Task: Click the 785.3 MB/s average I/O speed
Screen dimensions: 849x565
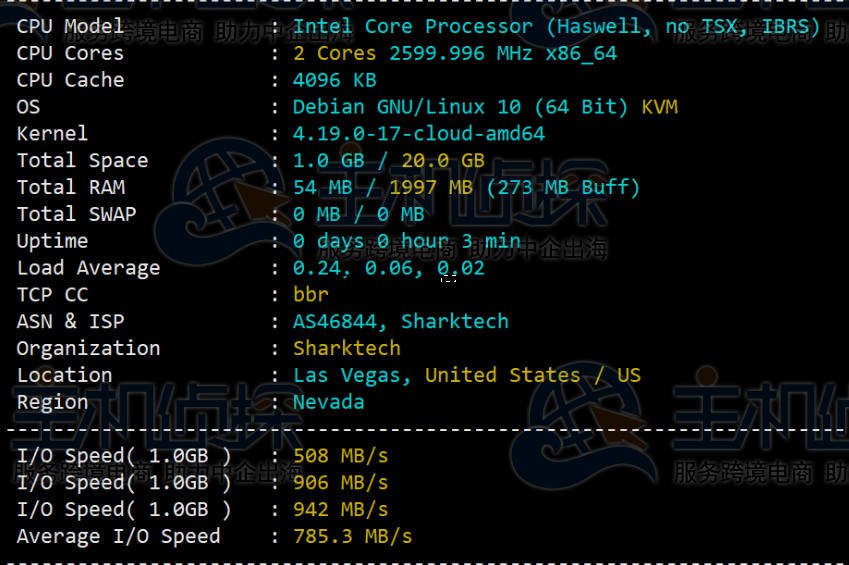Action: [x=352, y=537]
